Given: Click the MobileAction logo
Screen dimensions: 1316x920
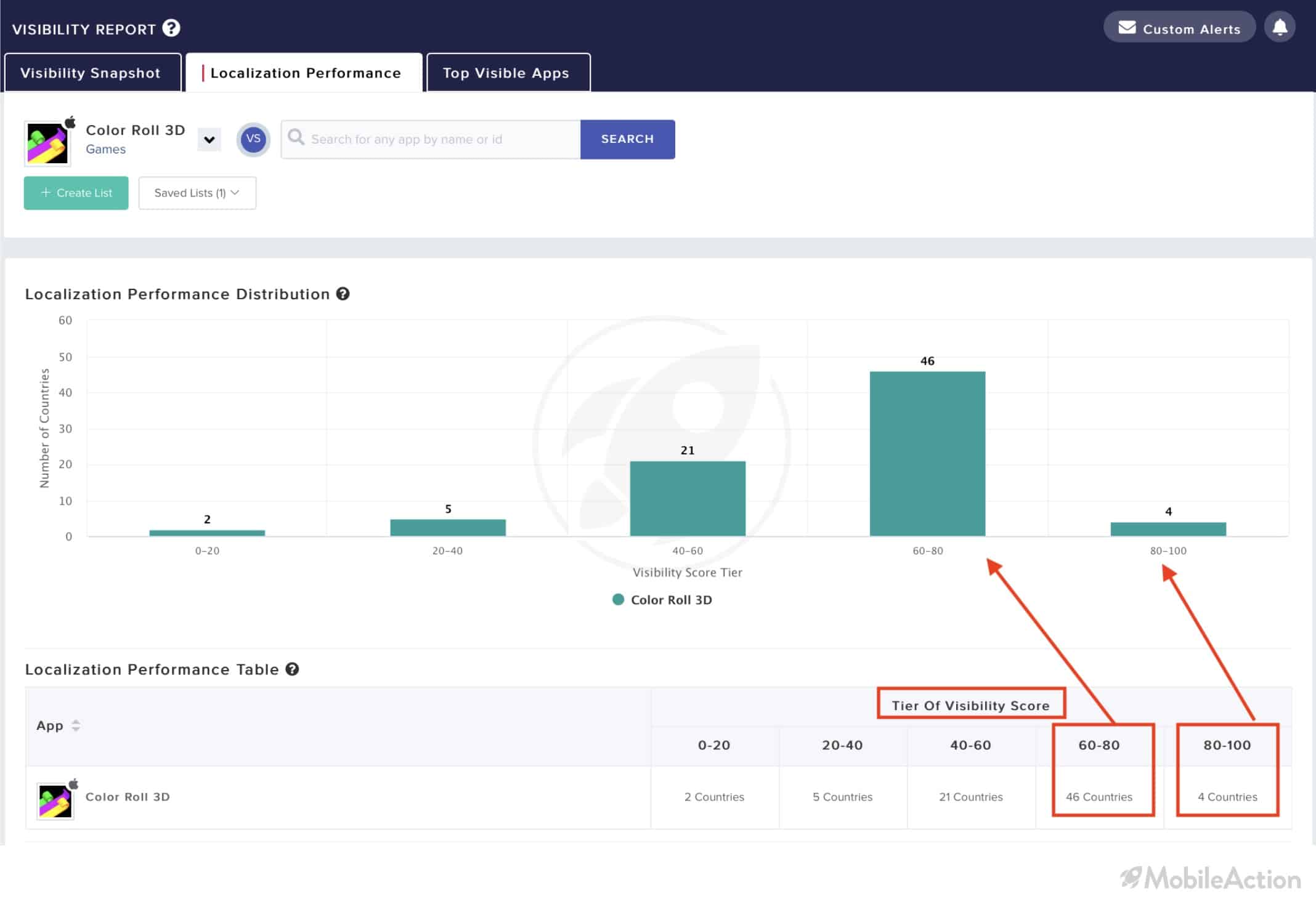Looking at the screenshot, I should pos(1210,879).
